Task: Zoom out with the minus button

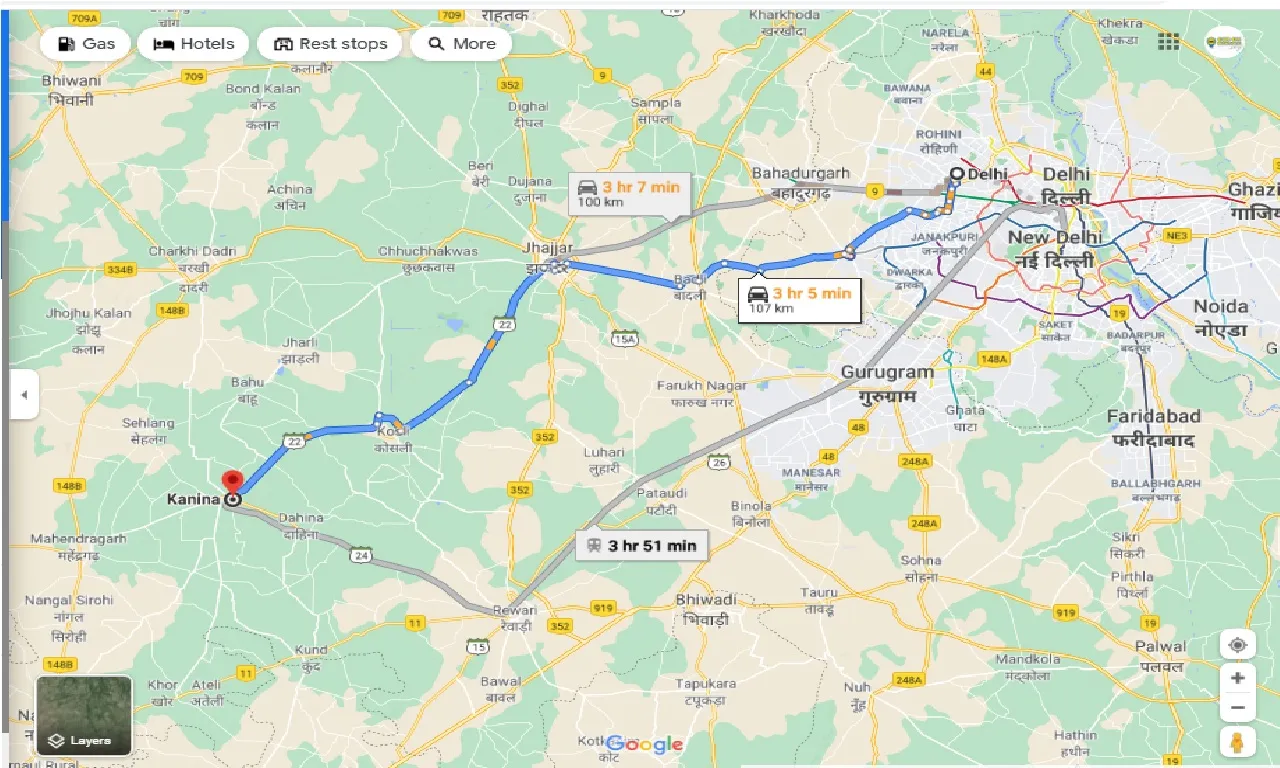Action: pos(1238,708)
